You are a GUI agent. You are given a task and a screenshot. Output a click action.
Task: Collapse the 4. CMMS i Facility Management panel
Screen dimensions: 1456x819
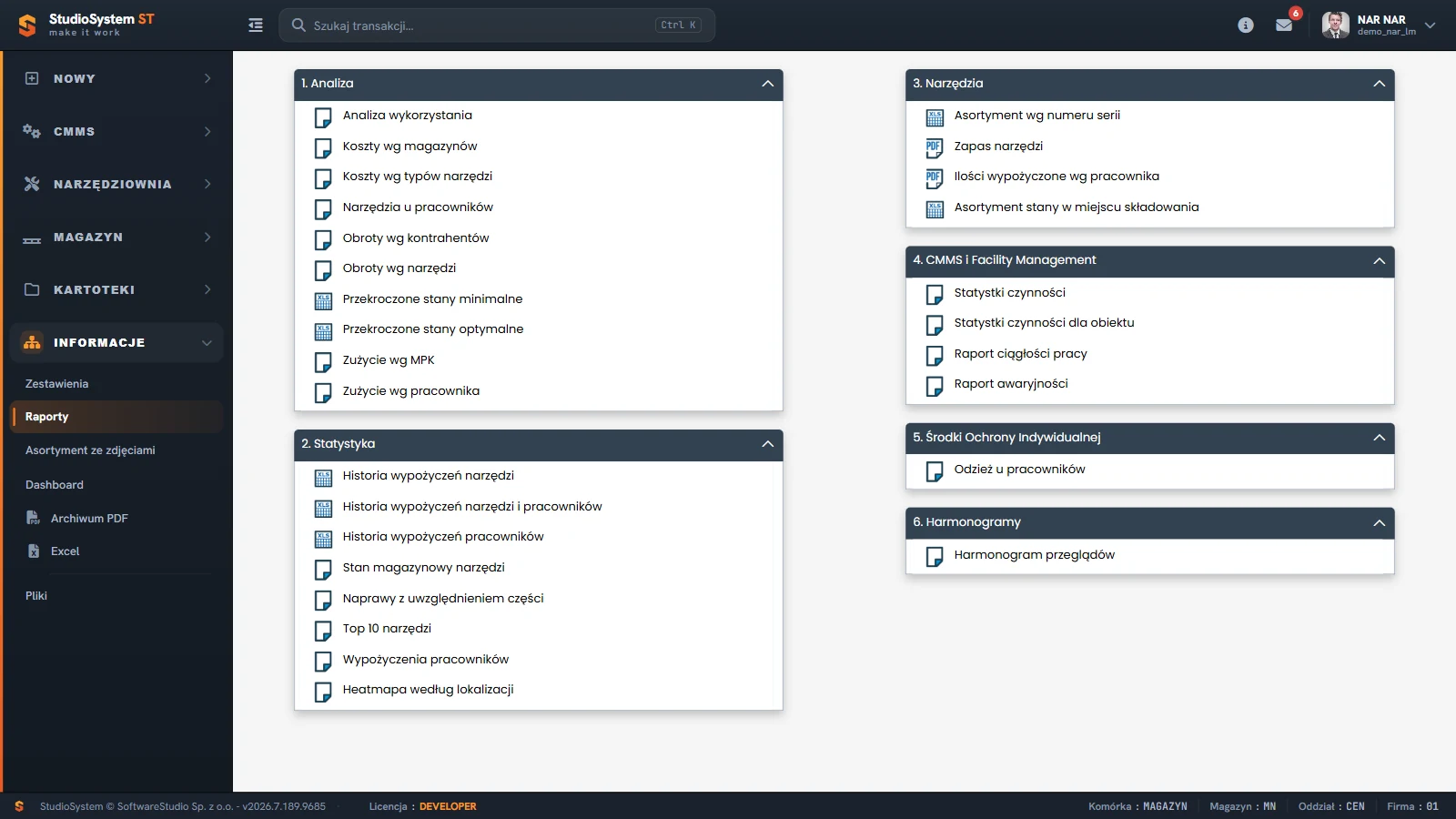pos(1380,260)
